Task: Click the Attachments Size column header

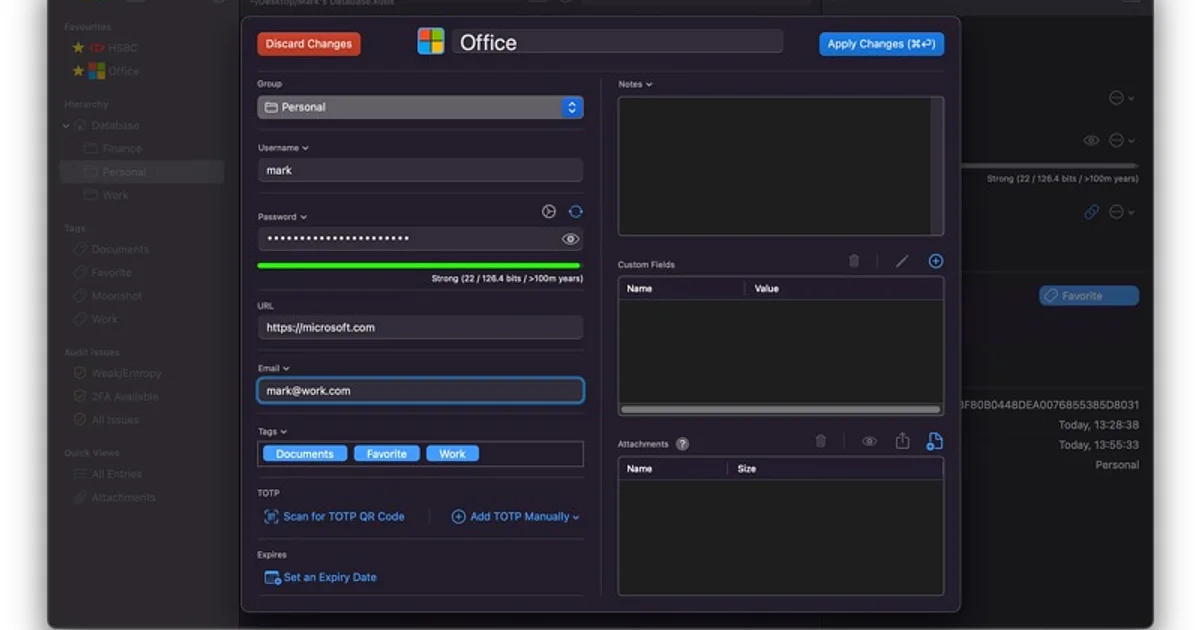Action: 836,469
